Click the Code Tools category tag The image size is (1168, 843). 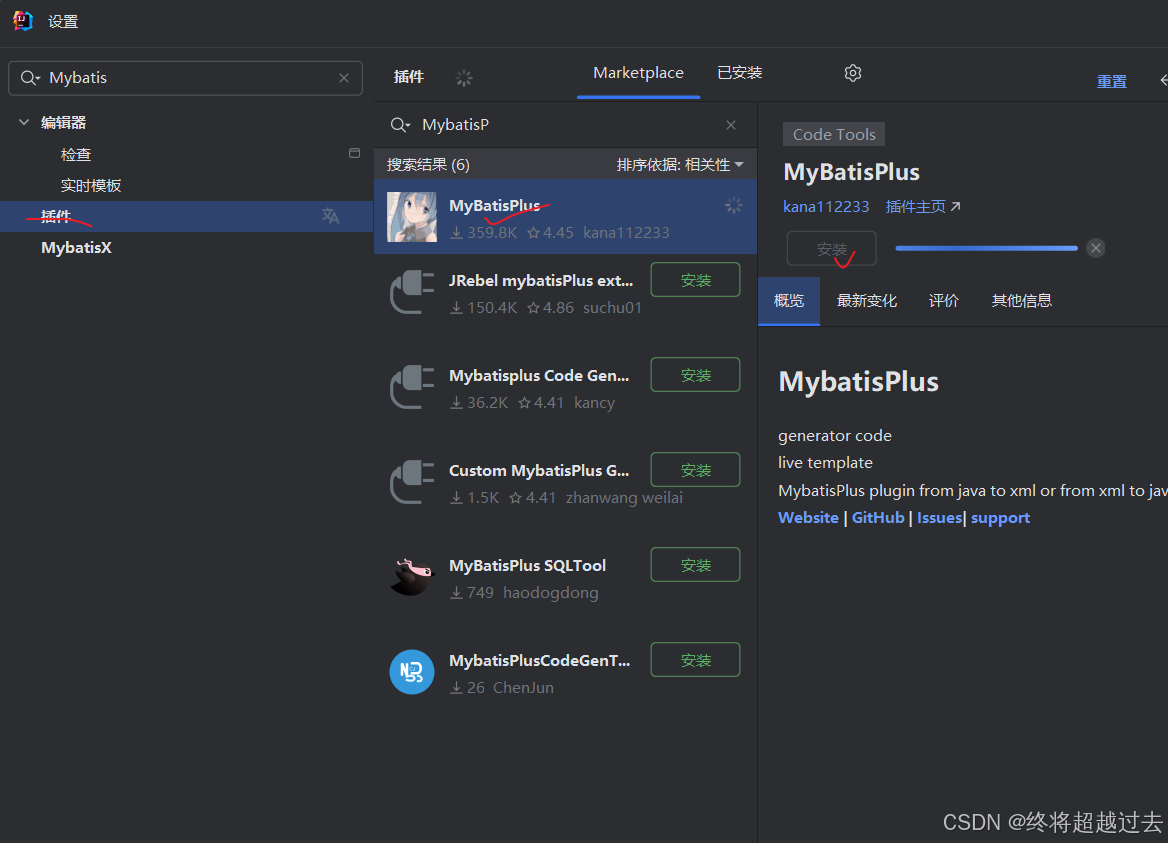(x=834, y=134)
